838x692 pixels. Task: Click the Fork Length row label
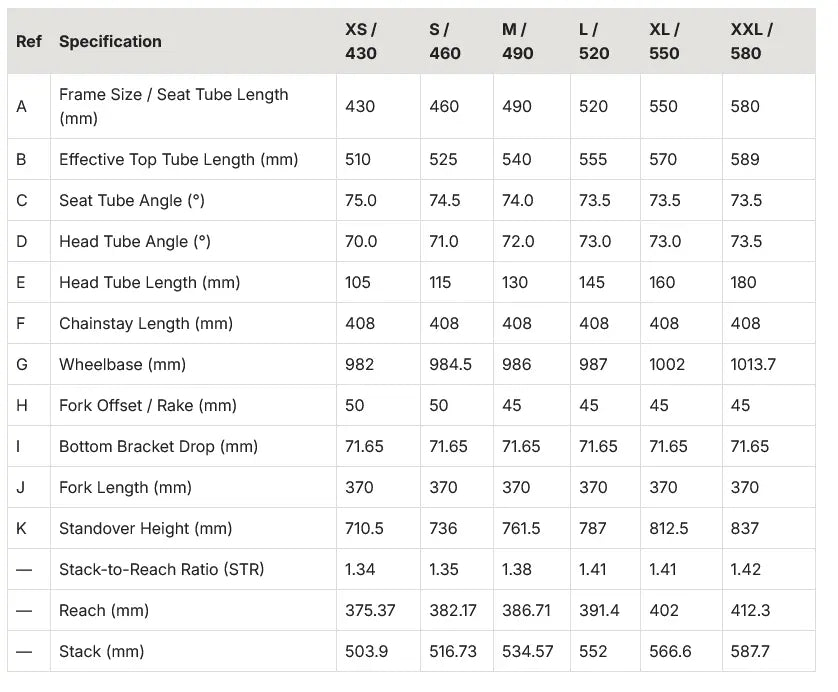tap(126, 488)
